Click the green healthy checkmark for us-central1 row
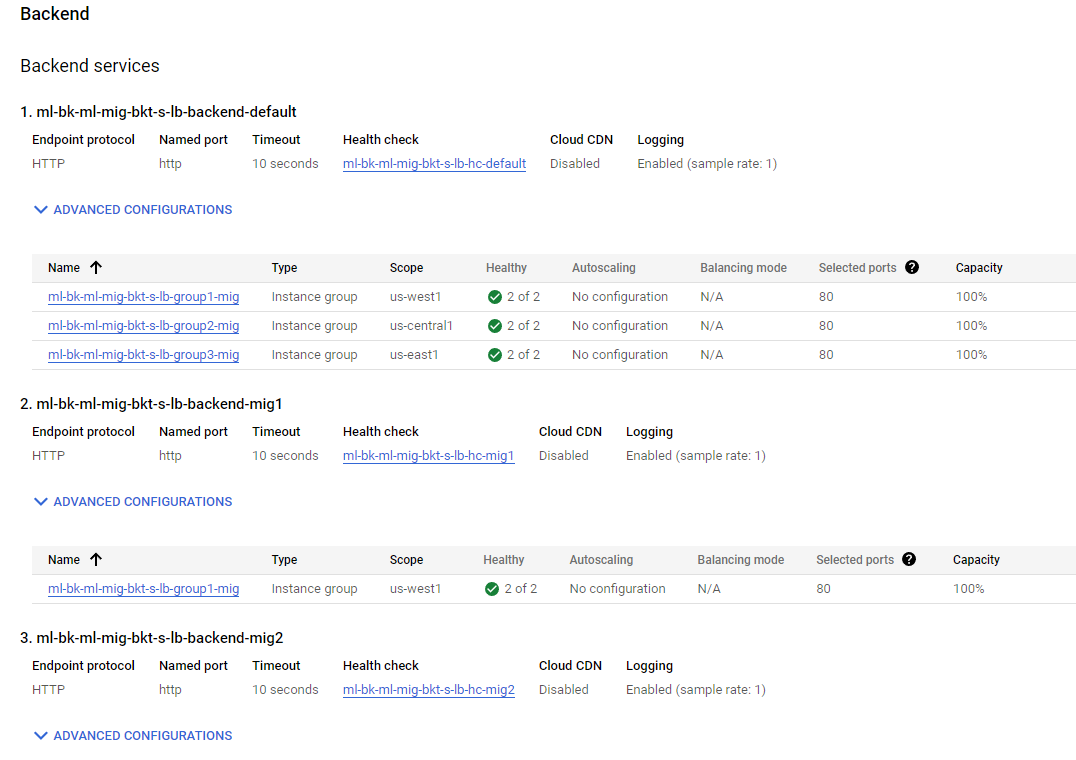Viewport: 1076px width, 760px height. (495, 326)
